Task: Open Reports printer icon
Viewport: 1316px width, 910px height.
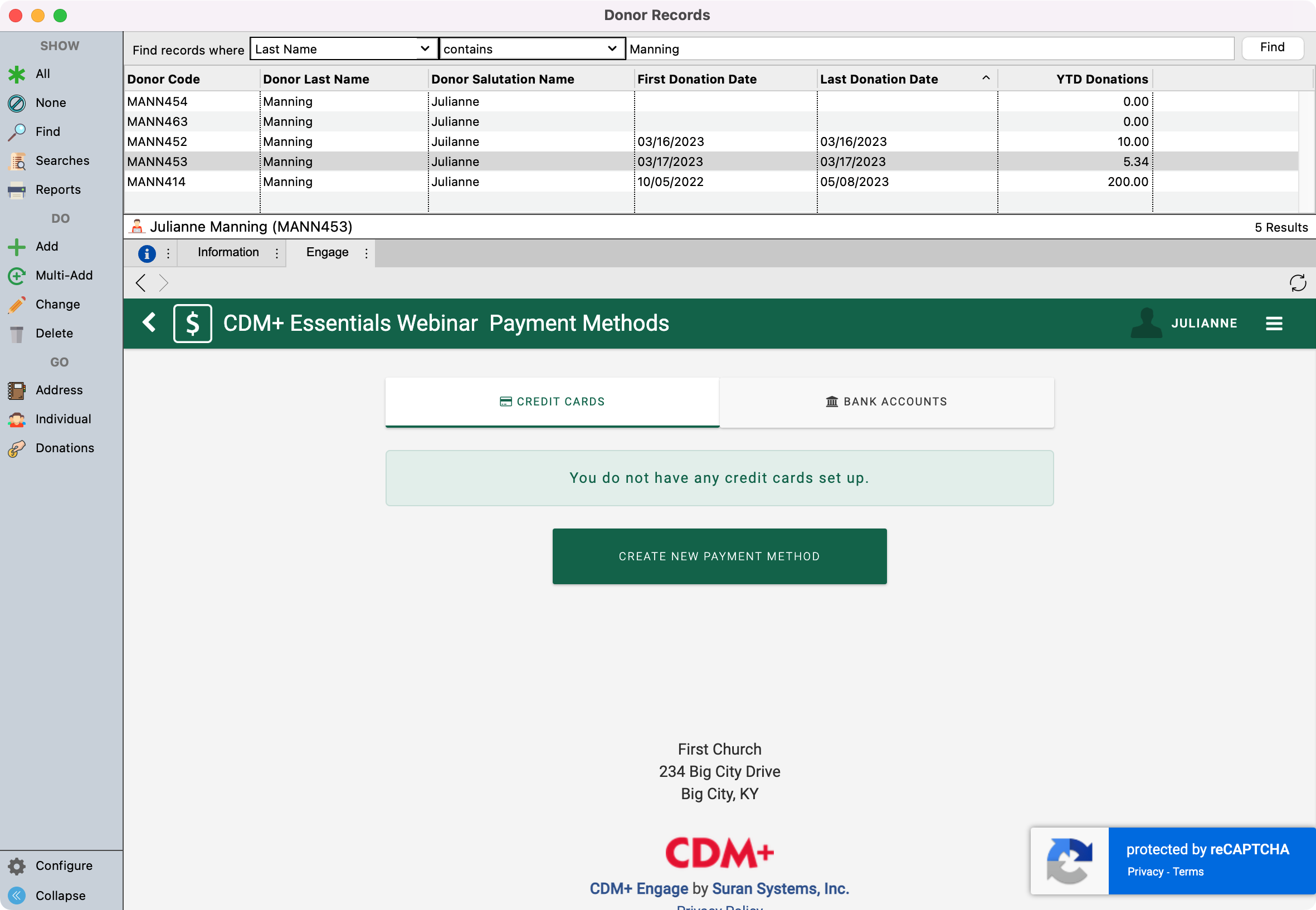Action: [x=17, y=190]
